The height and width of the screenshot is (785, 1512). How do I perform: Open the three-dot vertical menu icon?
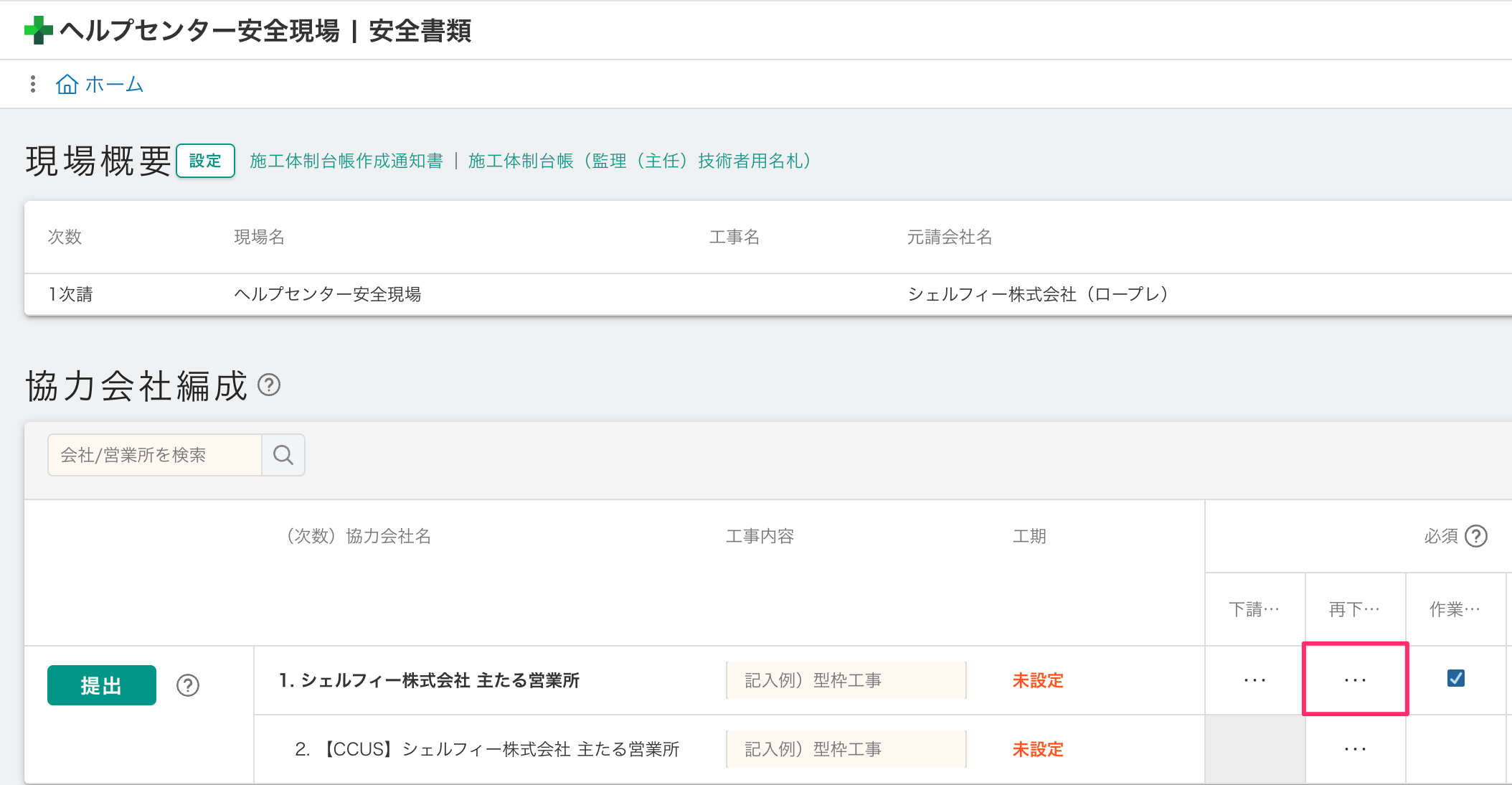click(32, 84)
